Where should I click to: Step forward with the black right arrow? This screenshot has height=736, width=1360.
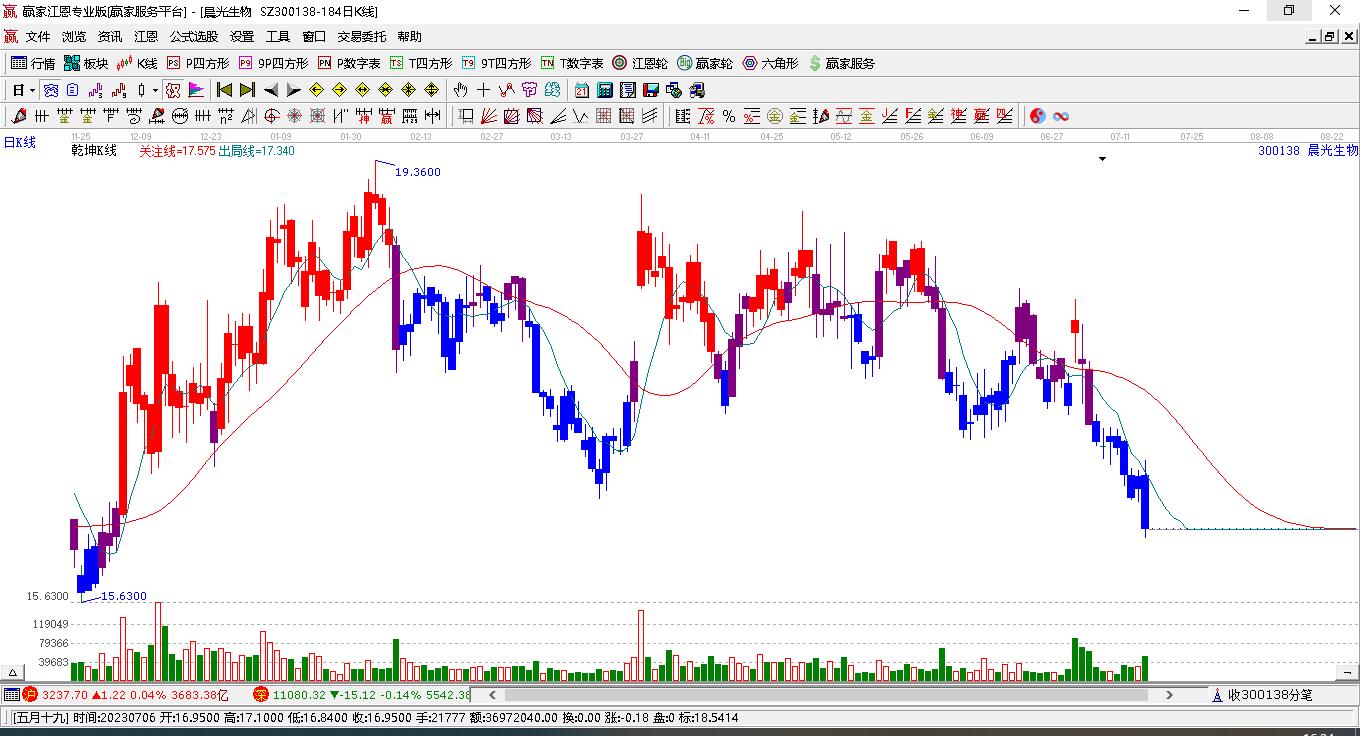click(293, 90)
